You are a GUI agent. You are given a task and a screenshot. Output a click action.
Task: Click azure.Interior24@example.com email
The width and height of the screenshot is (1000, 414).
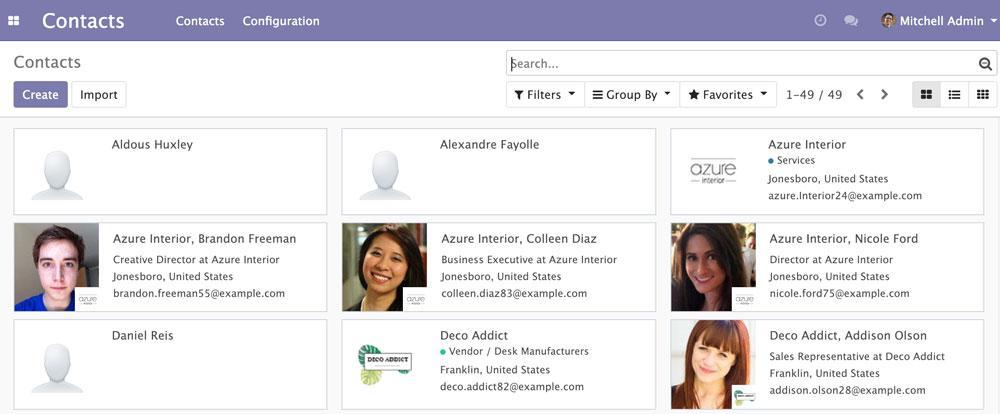844,196
